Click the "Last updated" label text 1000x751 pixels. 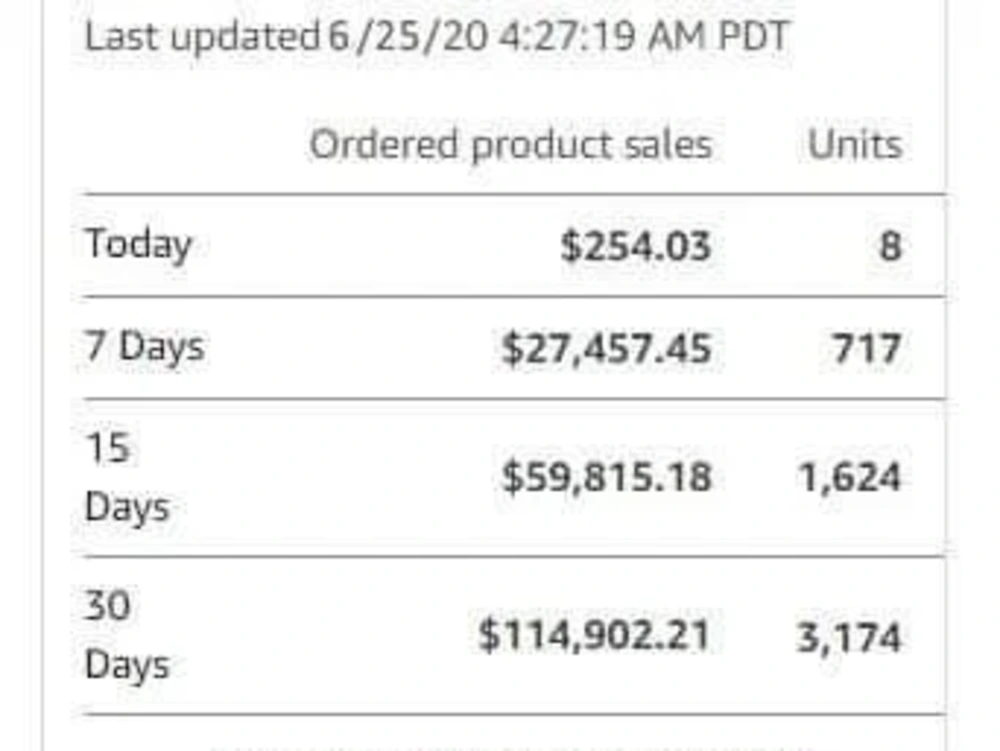[x=202, y=37]
